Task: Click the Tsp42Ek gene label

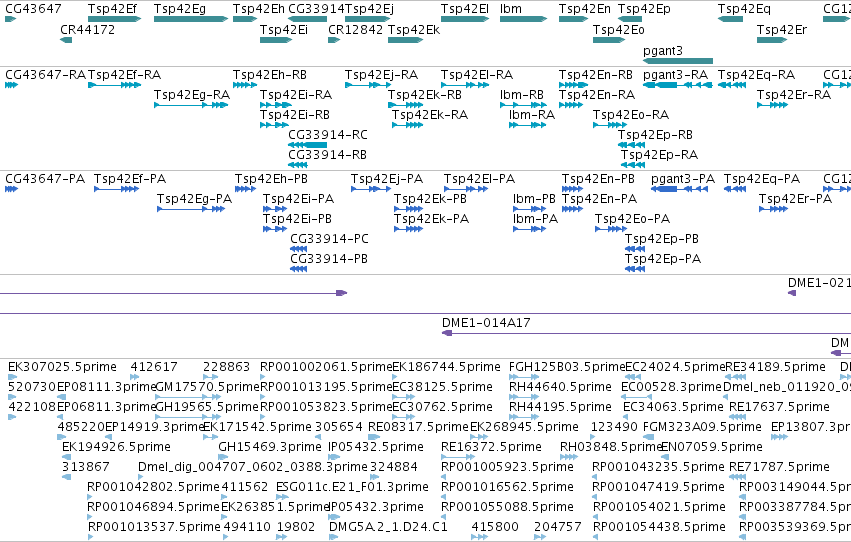Action: tap(414, 29)
